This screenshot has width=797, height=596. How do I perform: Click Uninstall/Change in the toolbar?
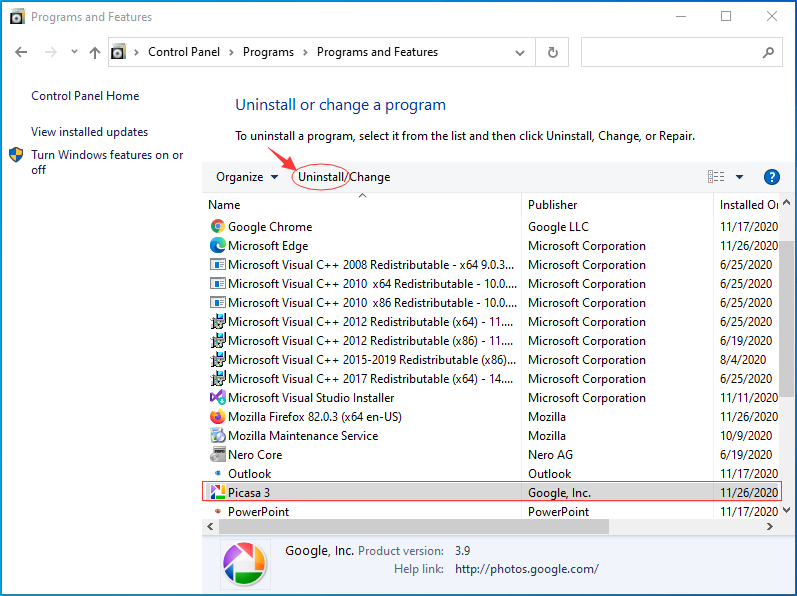(x=344, y=177)
